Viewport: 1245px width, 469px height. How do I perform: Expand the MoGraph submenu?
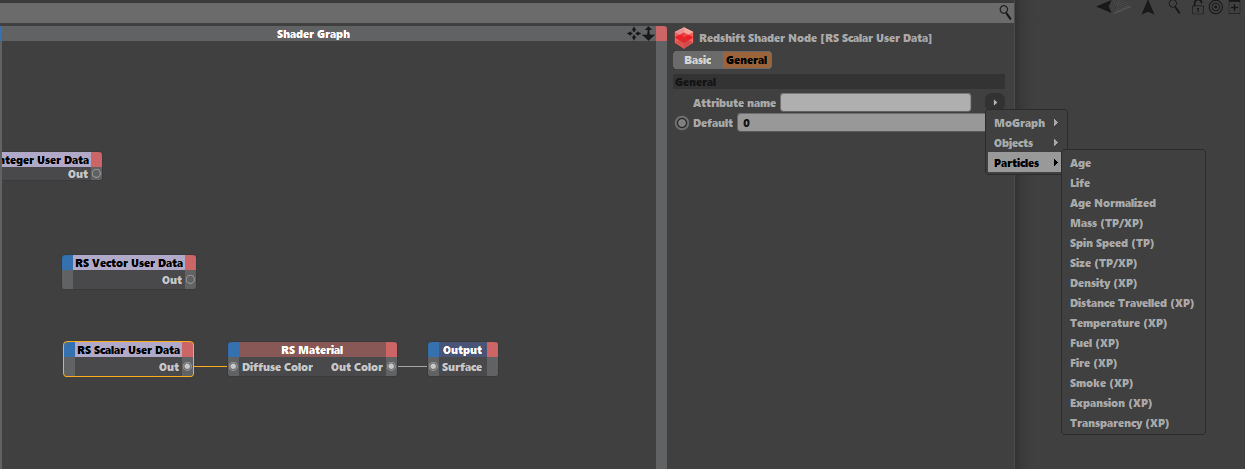click(x=1026, y=123)
